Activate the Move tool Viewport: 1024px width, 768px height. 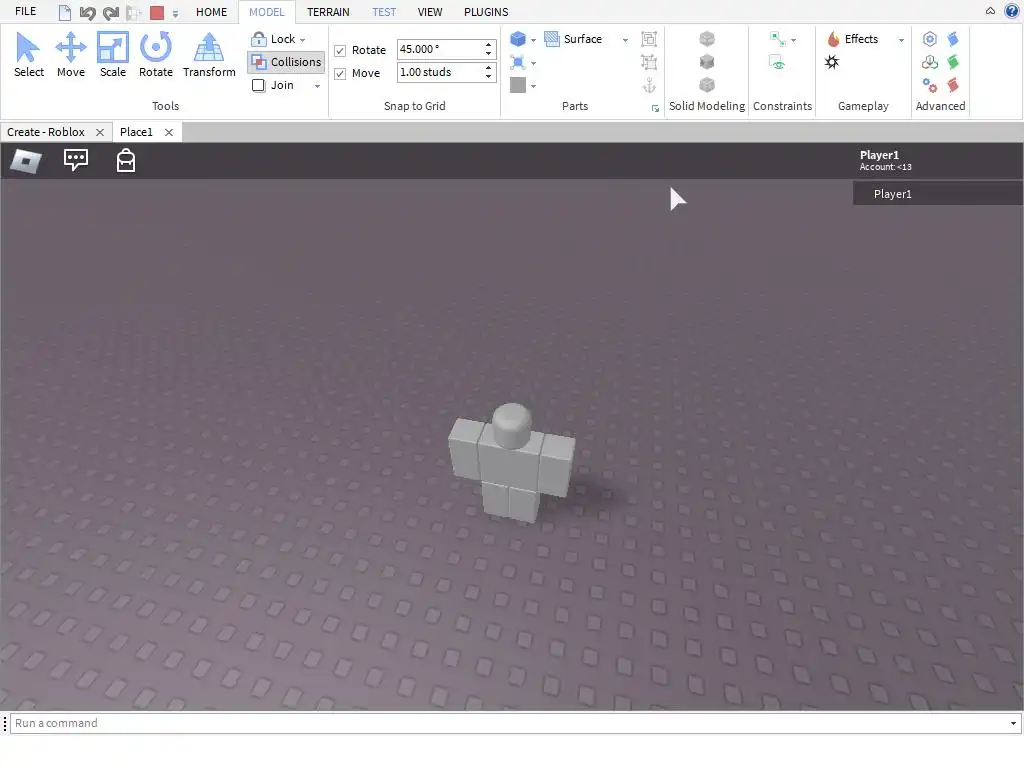tap(71, 55)
